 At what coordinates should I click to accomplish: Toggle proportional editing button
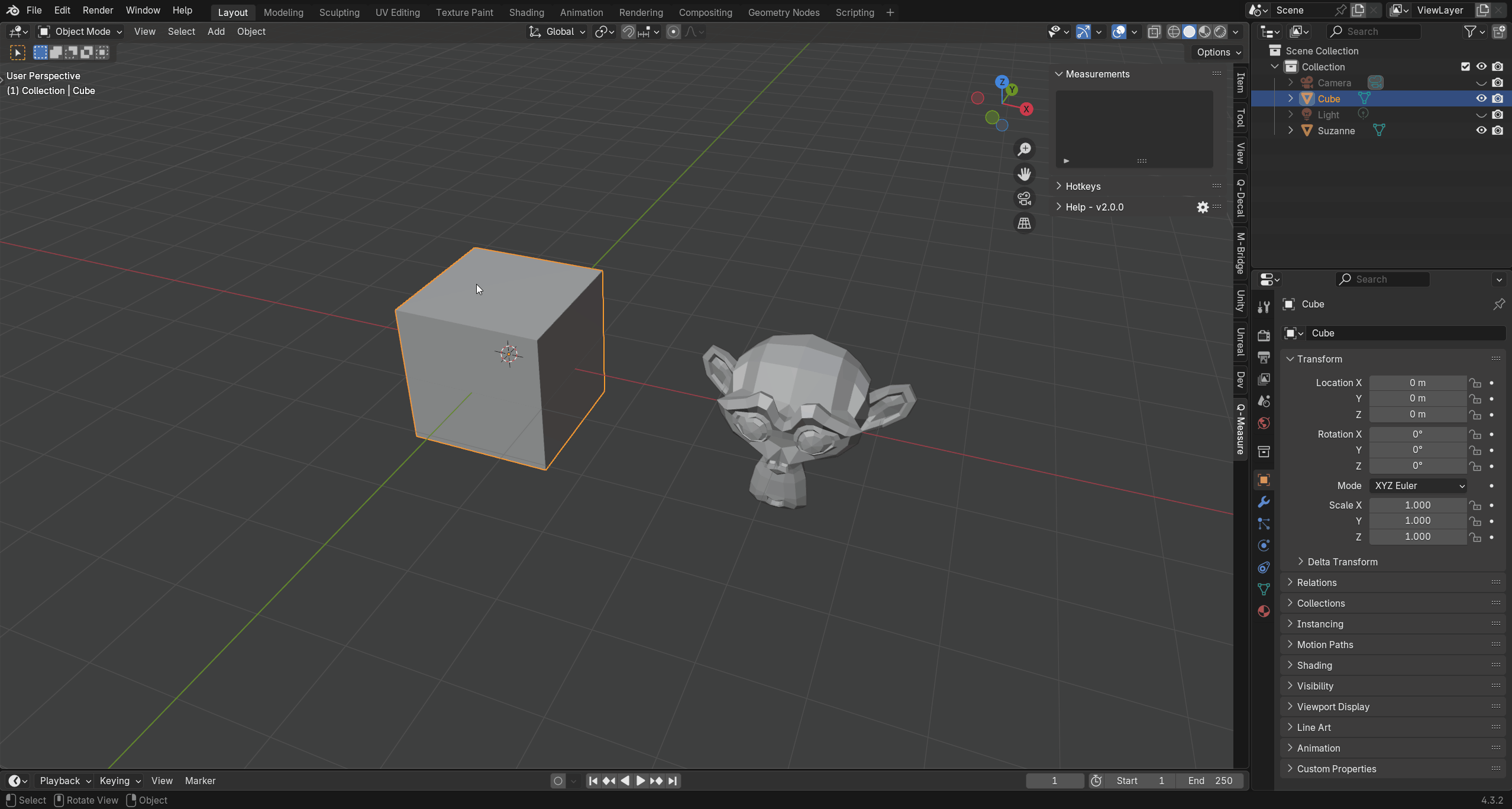click(673, 32)
